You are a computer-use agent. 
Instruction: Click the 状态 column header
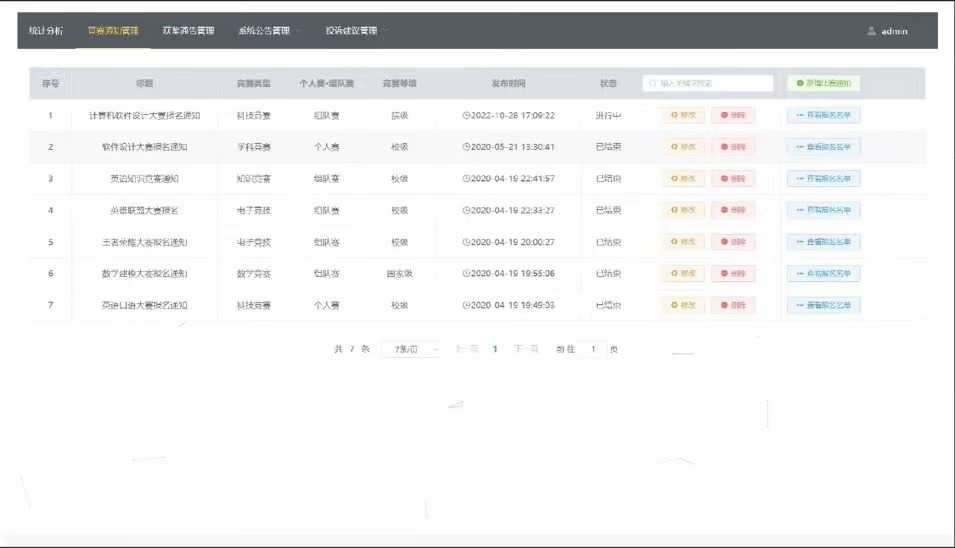tap(608, 83)
